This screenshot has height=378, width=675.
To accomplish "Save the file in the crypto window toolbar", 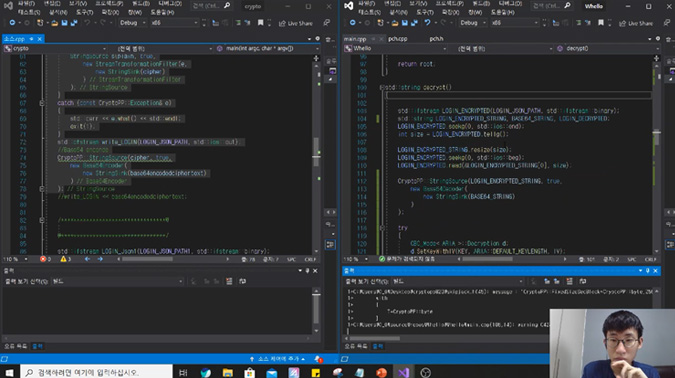I will pos(65,23).
